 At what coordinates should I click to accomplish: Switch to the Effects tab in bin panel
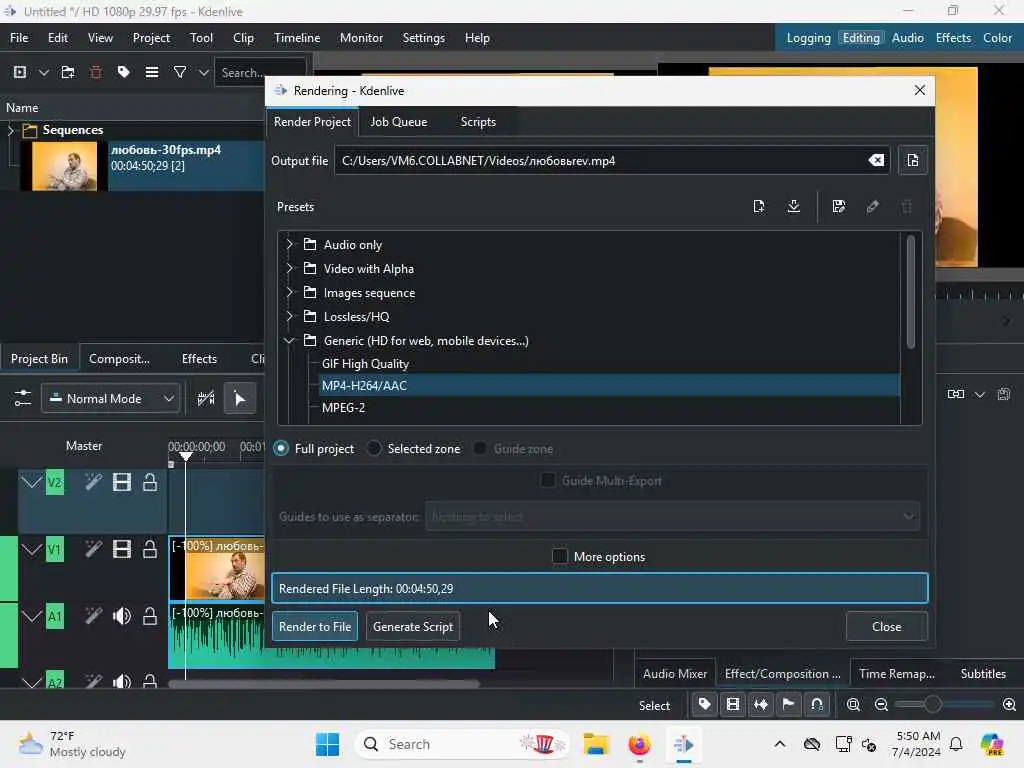pyautogui.click(x=199, y=359)
